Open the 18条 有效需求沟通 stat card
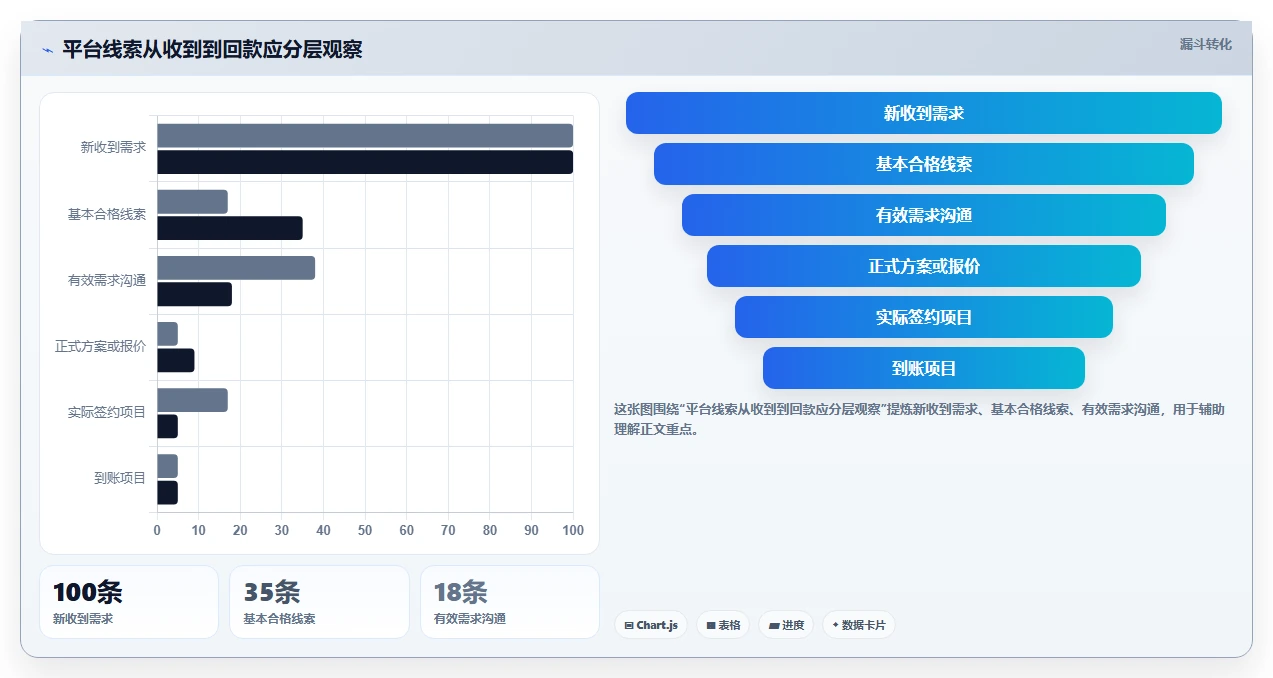 510,602
